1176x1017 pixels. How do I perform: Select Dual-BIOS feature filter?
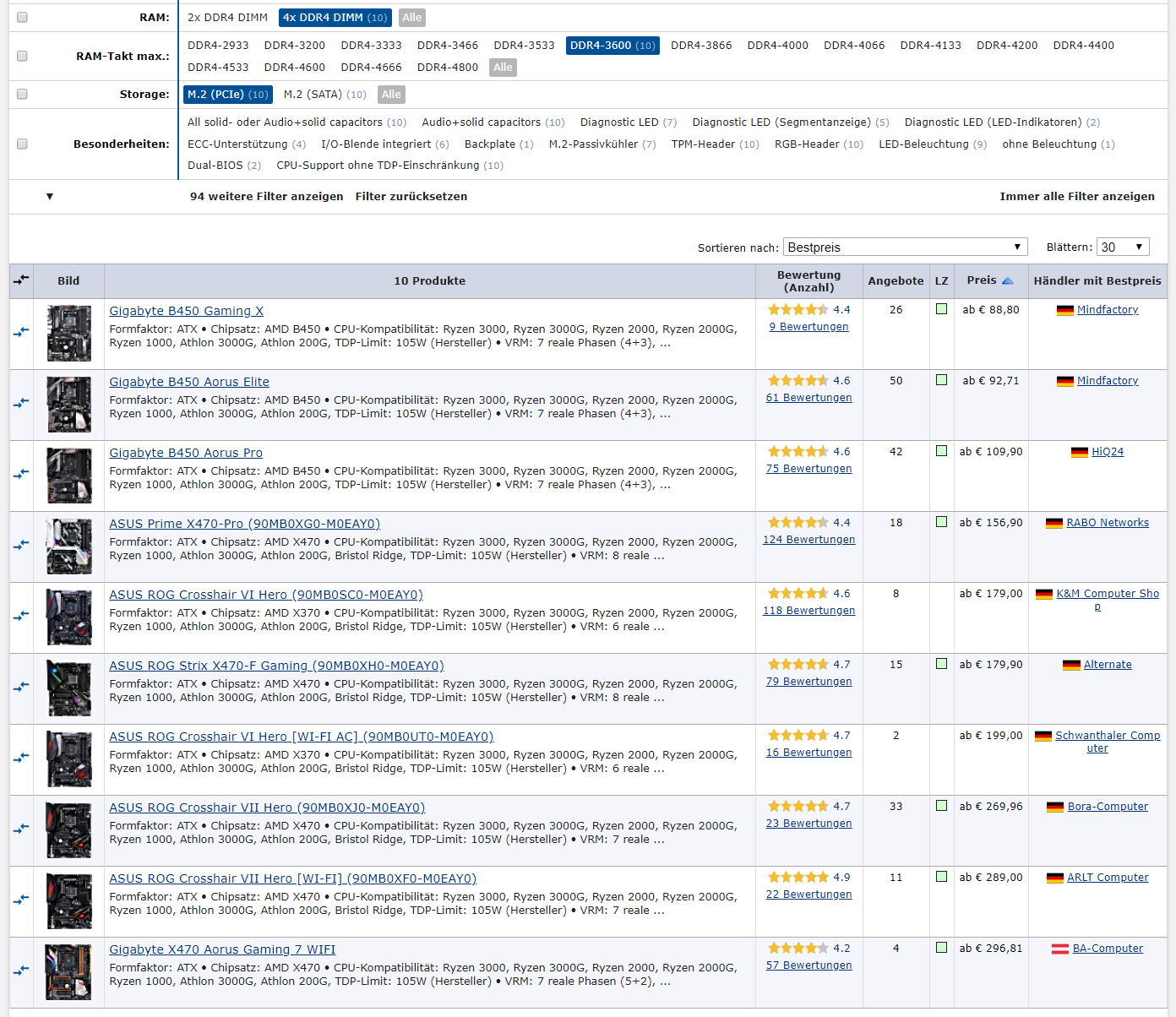225,166
